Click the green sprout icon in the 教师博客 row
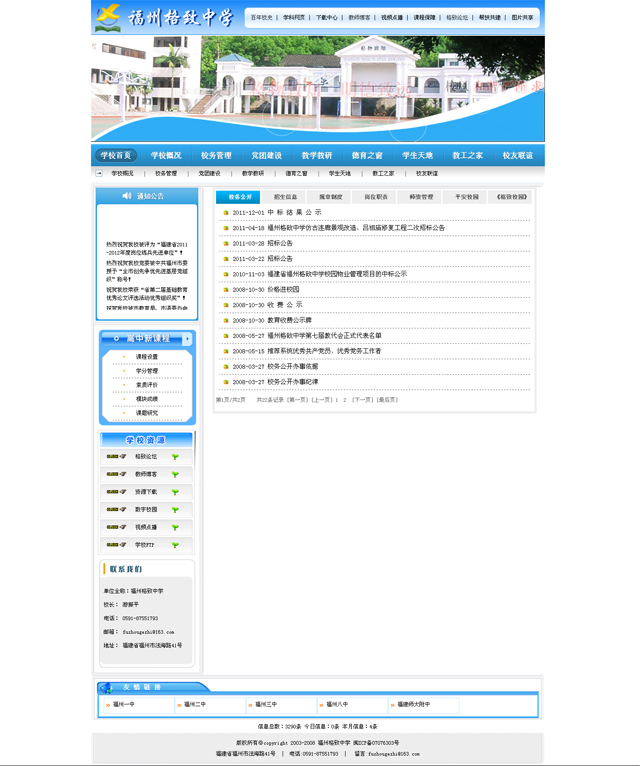 click(x=175, y=474)
